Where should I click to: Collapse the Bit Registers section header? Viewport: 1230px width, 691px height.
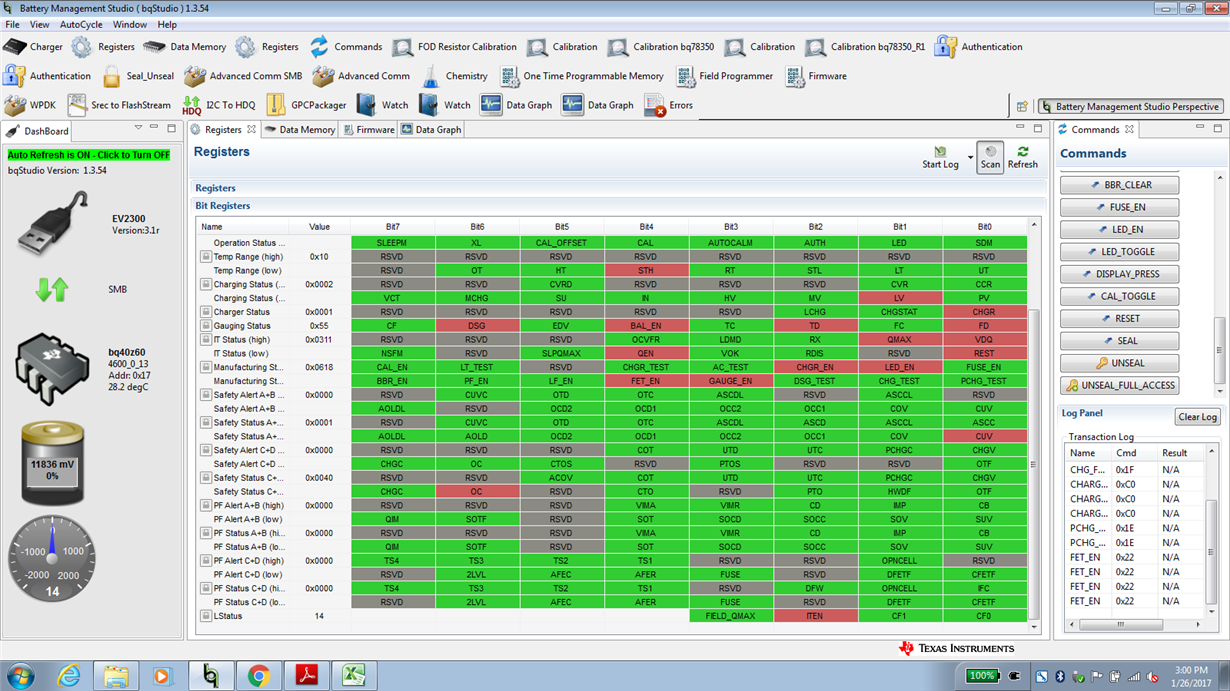223,206
